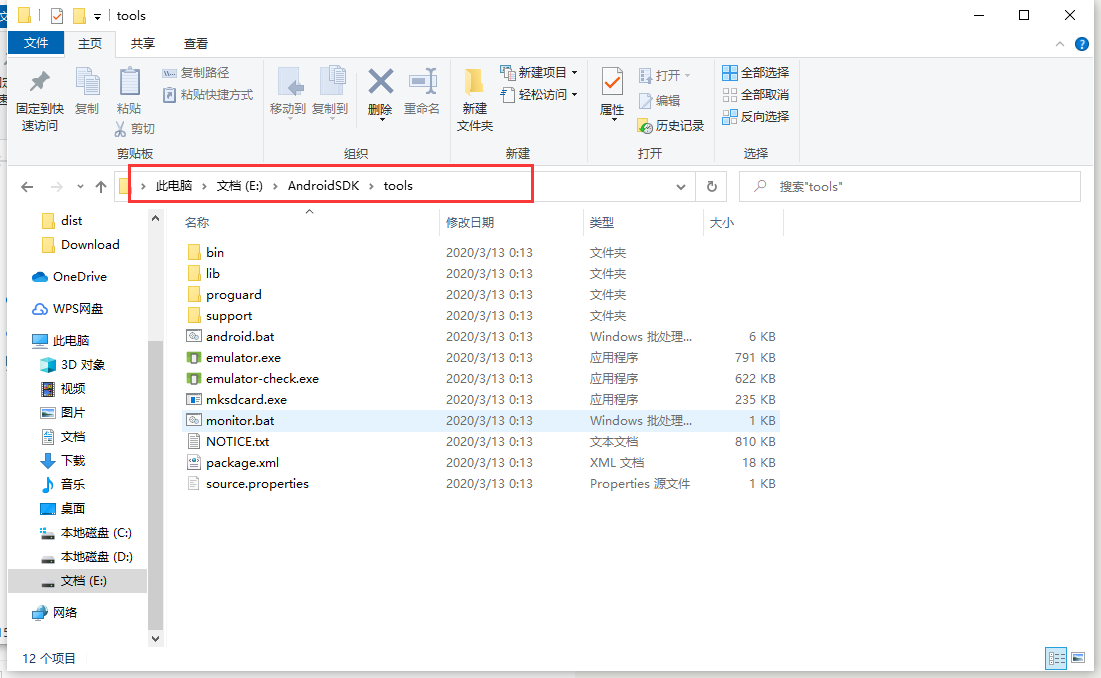Image resolution: width=1101 pixels, height=678 pixels.
Task: Open the New item (新建项目) dropdown
Action: (x=540, y=73)
